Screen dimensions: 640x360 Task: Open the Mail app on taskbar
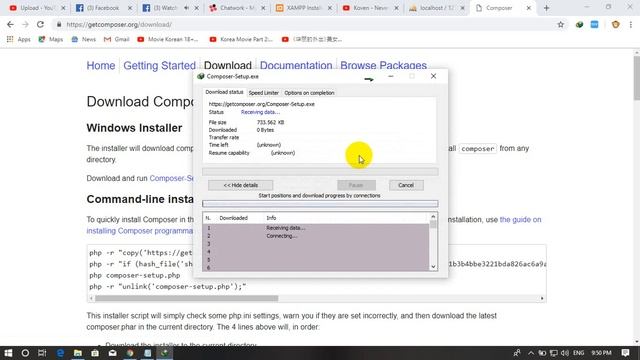click(x=113, y=353)
